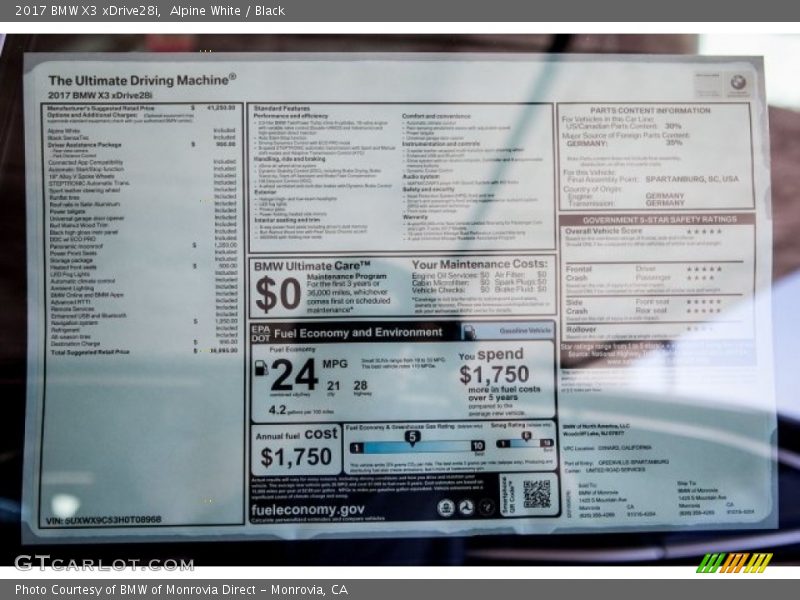Click the QR code on the fuel label
800x600 pixels.
point(537,494)
